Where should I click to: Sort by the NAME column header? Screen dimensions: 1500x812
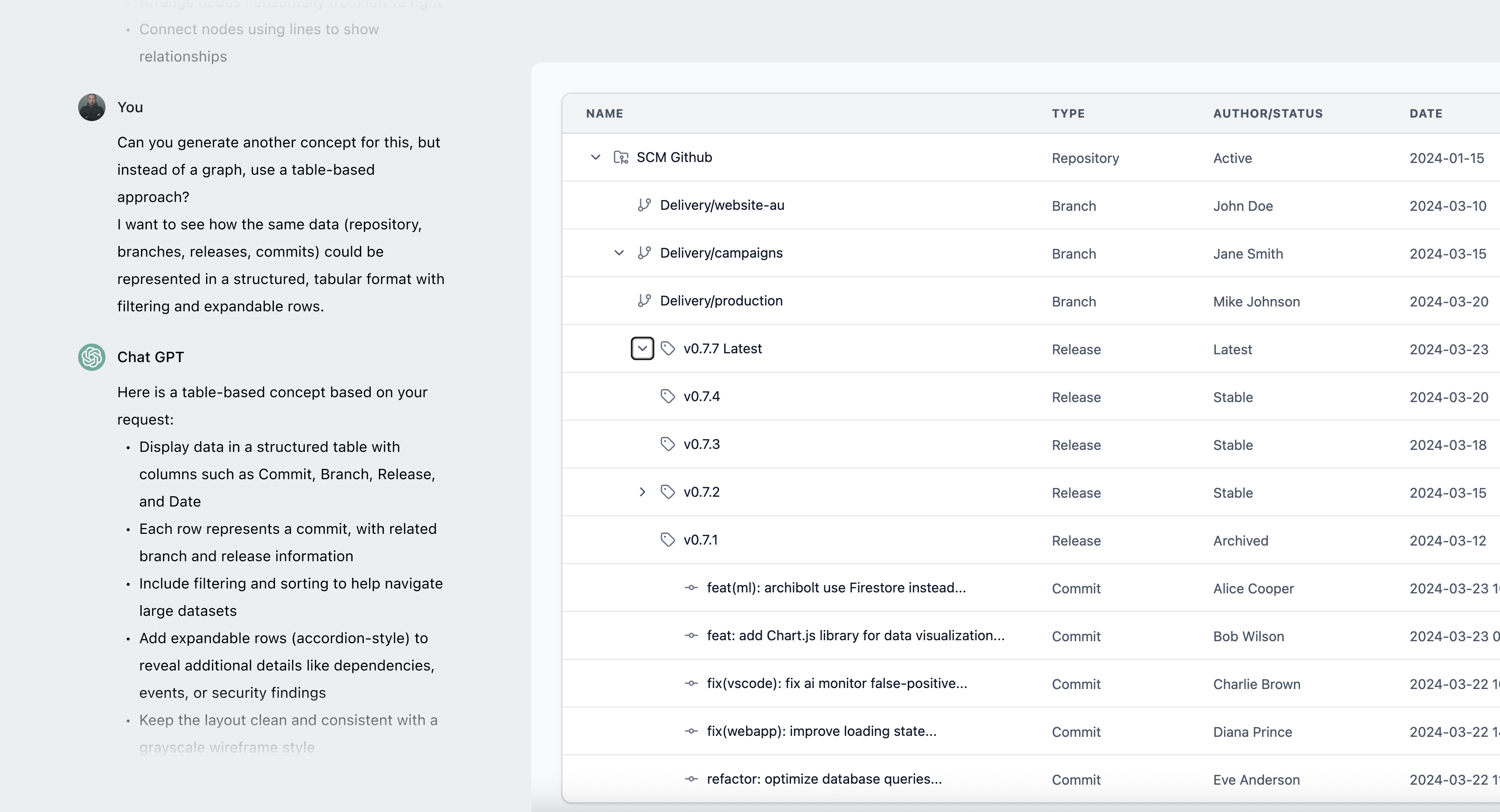point(604,114)
